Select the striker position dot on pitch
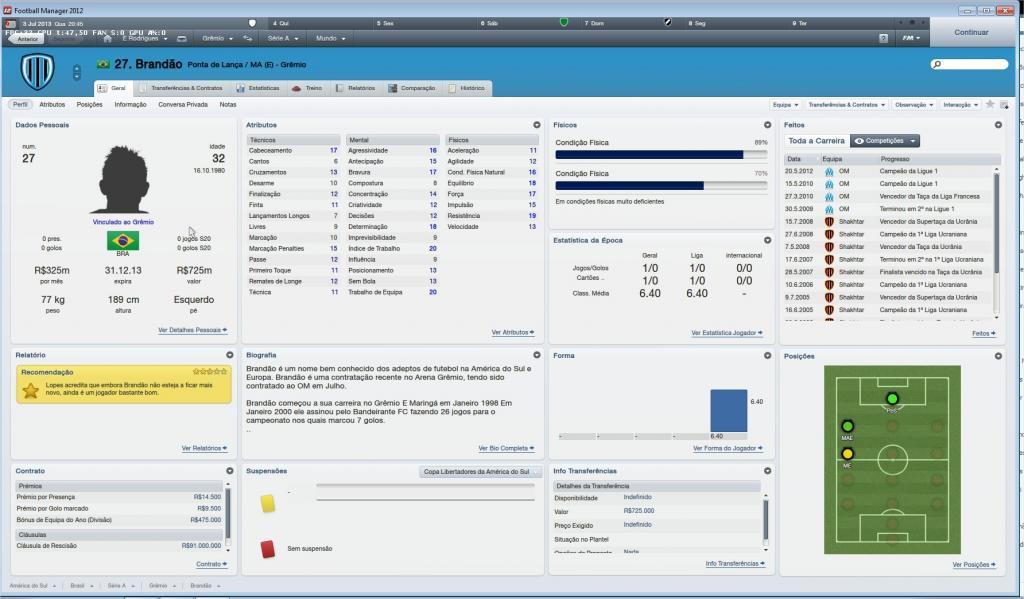 coord(892,398)
